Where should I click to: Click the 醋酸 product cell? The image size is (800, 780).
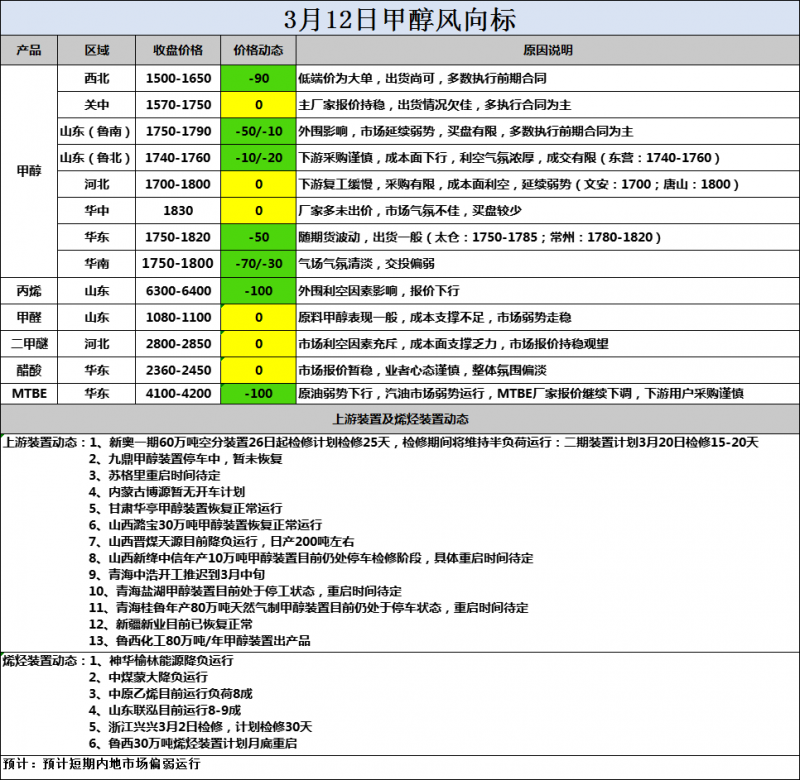coord(29,370)
